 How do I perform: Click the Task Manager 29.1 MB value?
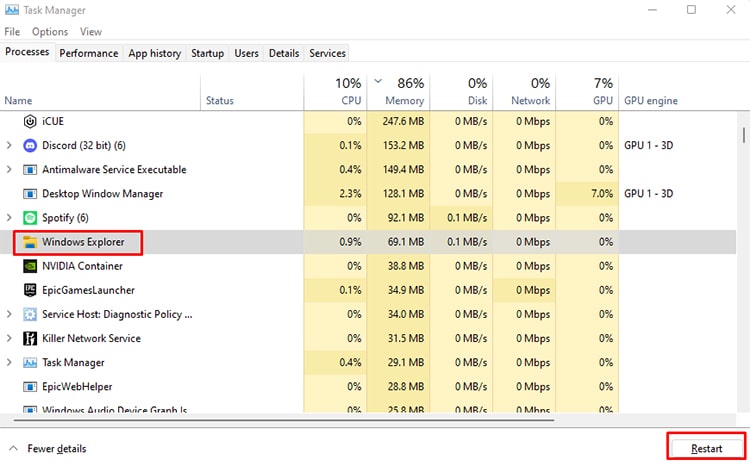coord(406,363)
